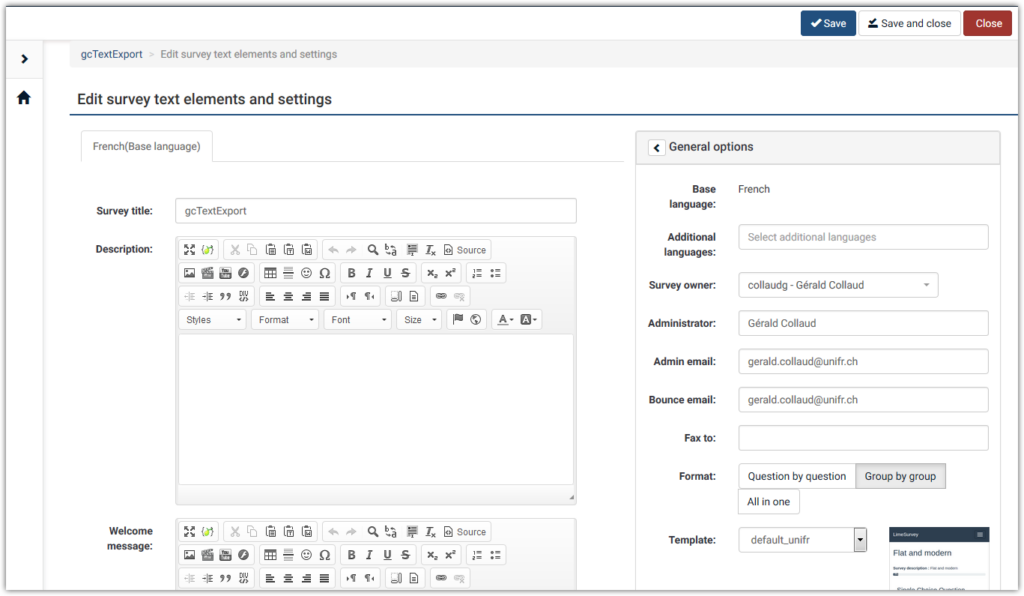Pick background color in the Description editor

coord(528,319)
